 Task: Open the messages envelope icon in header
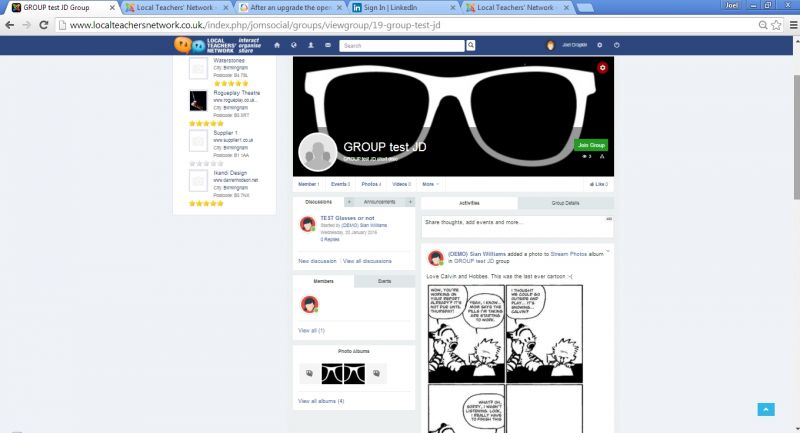(x=328, y=45)
